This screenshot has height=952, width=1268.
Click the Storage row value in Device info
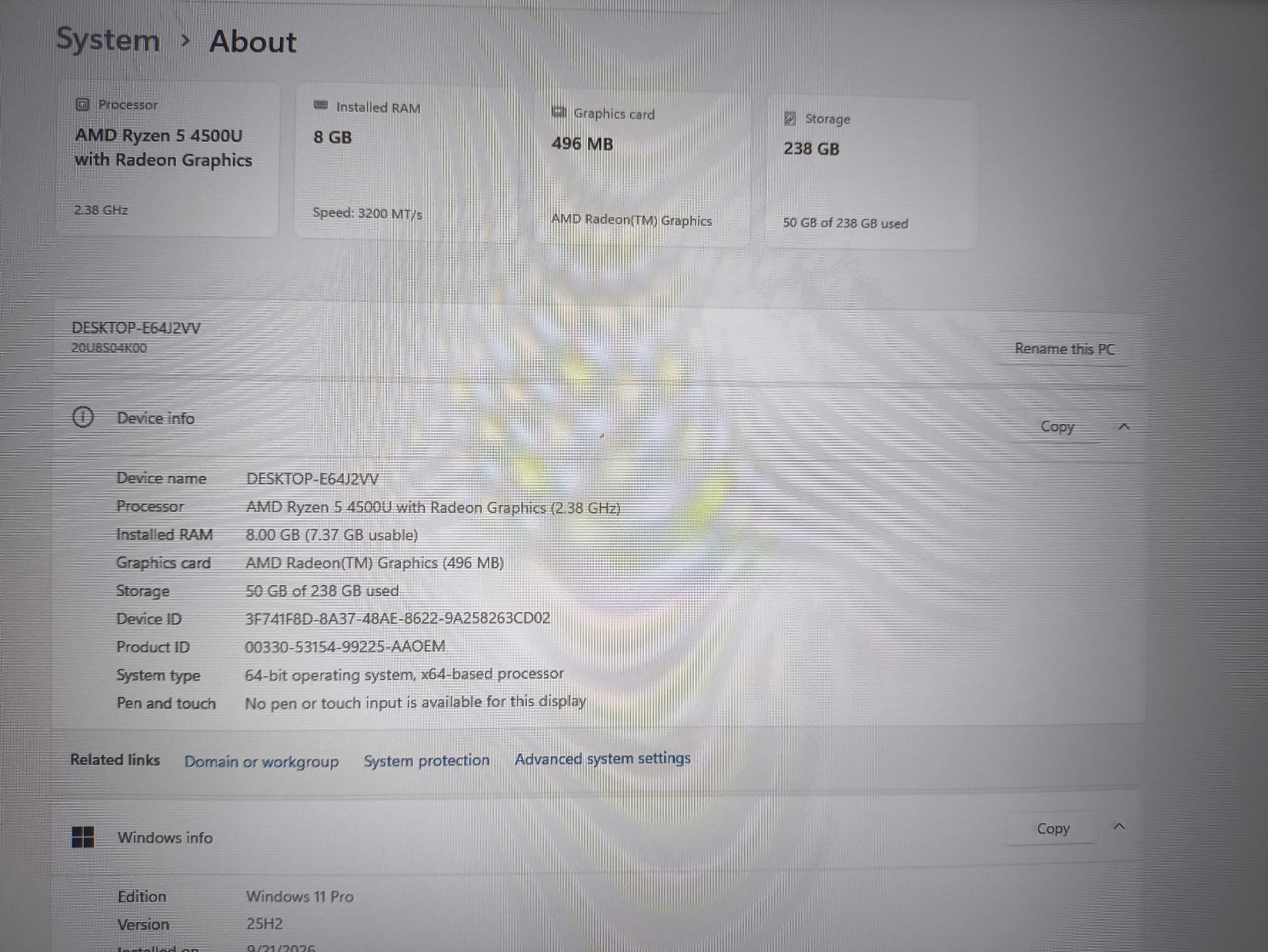322,591
